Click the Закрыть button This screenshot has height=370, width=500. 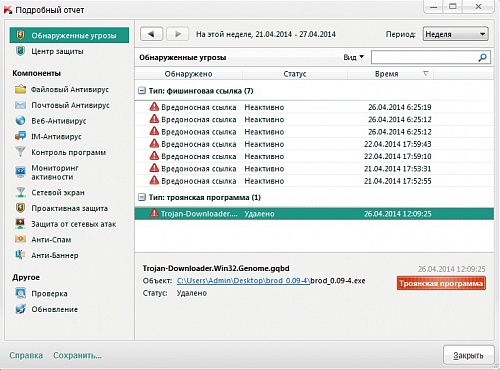pos(468,355)
